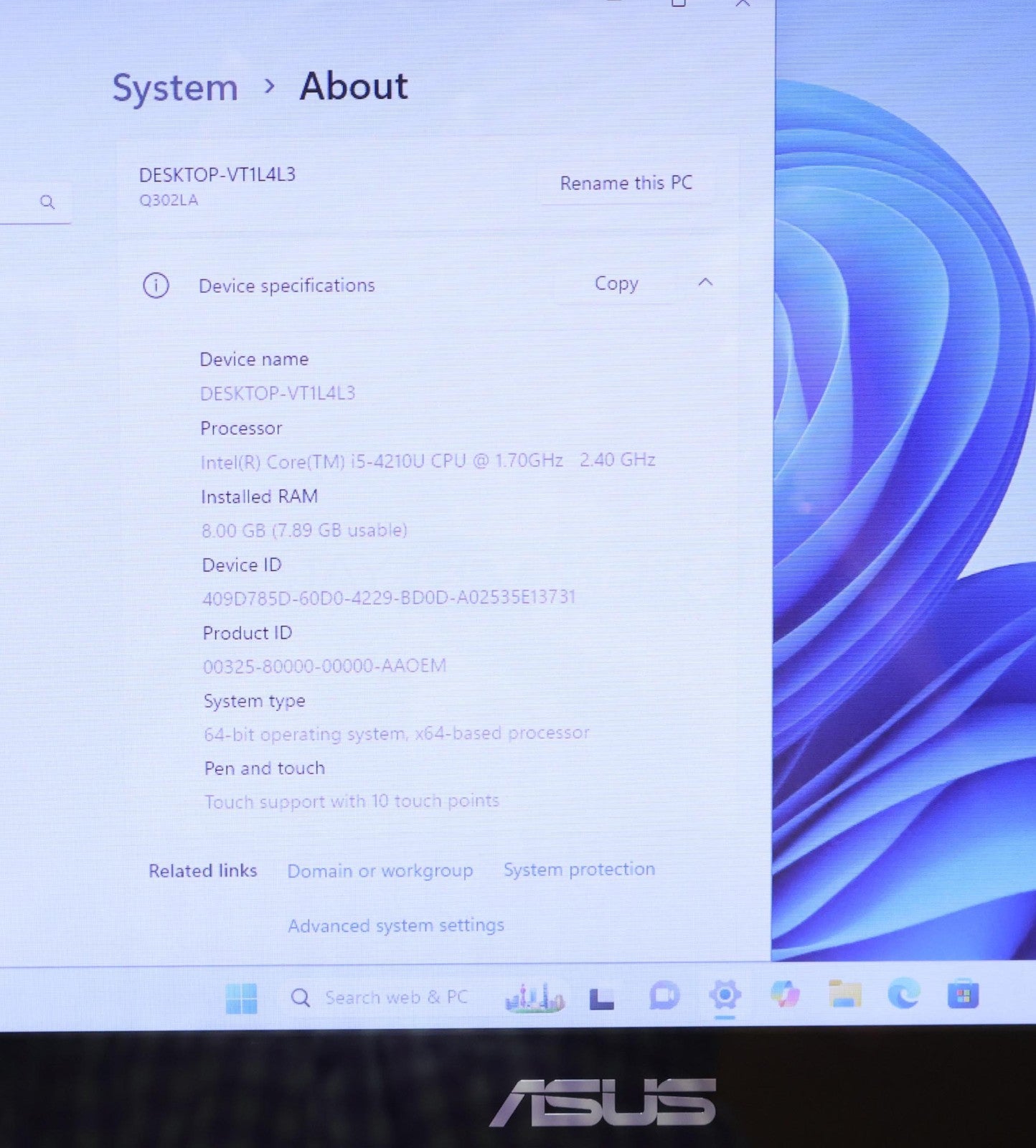Click the Device specifications info icon
This screenshot has height=1148, width=1036.
pyautogui.click(x=156, y=286)
